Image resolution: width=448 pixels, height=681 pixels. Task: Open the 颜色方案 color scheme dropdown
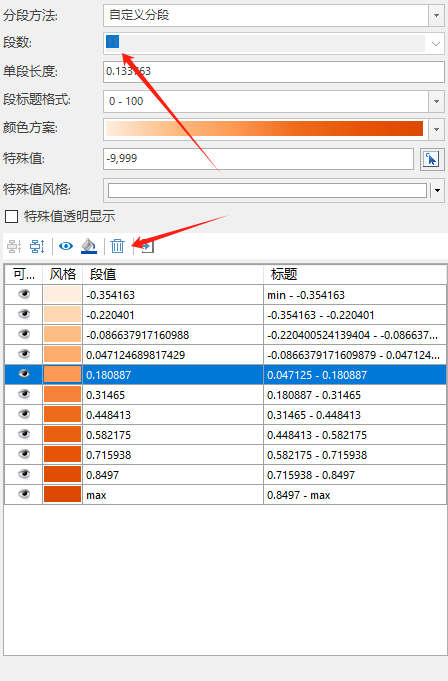(x=436, y=129)
